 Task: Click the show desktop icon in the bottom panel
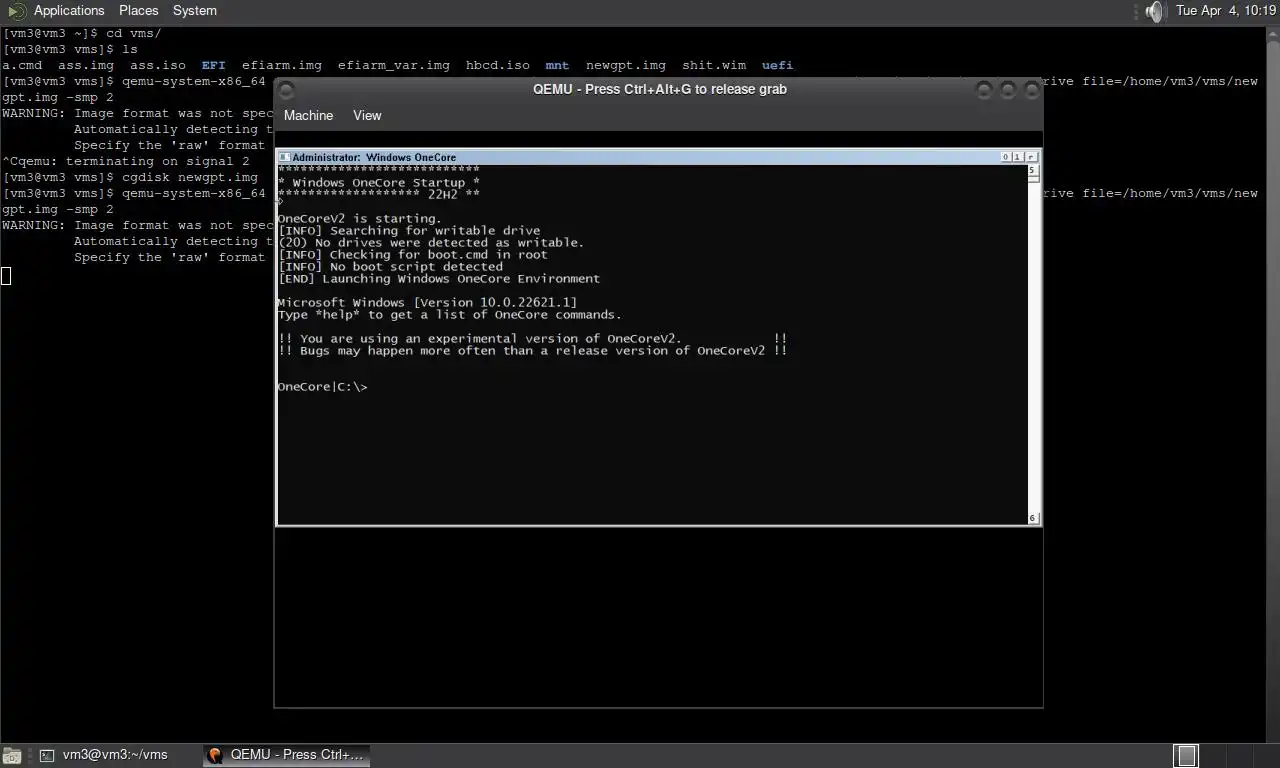tap(11, 756)
